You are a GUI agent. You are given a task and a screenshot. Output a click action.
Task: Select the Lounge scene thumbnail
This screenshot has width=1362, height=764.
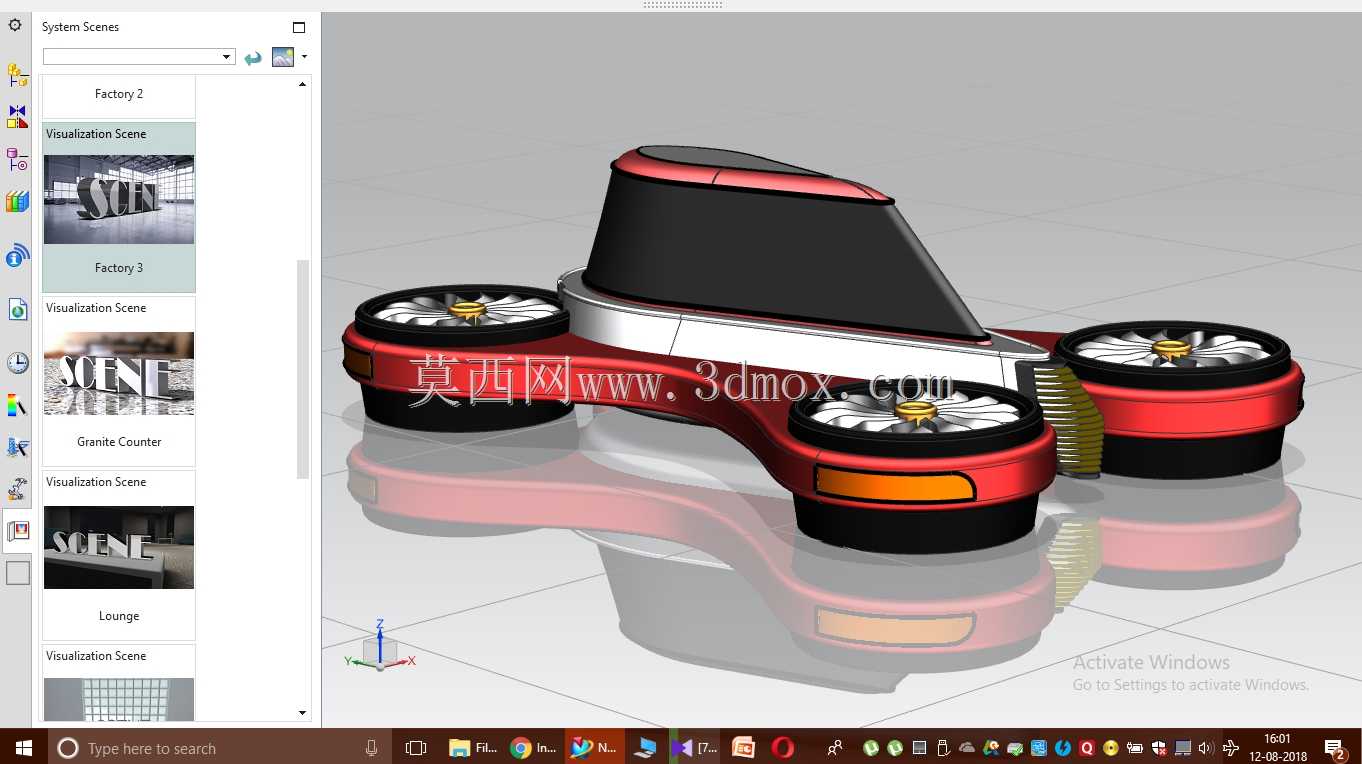(119, 547)
